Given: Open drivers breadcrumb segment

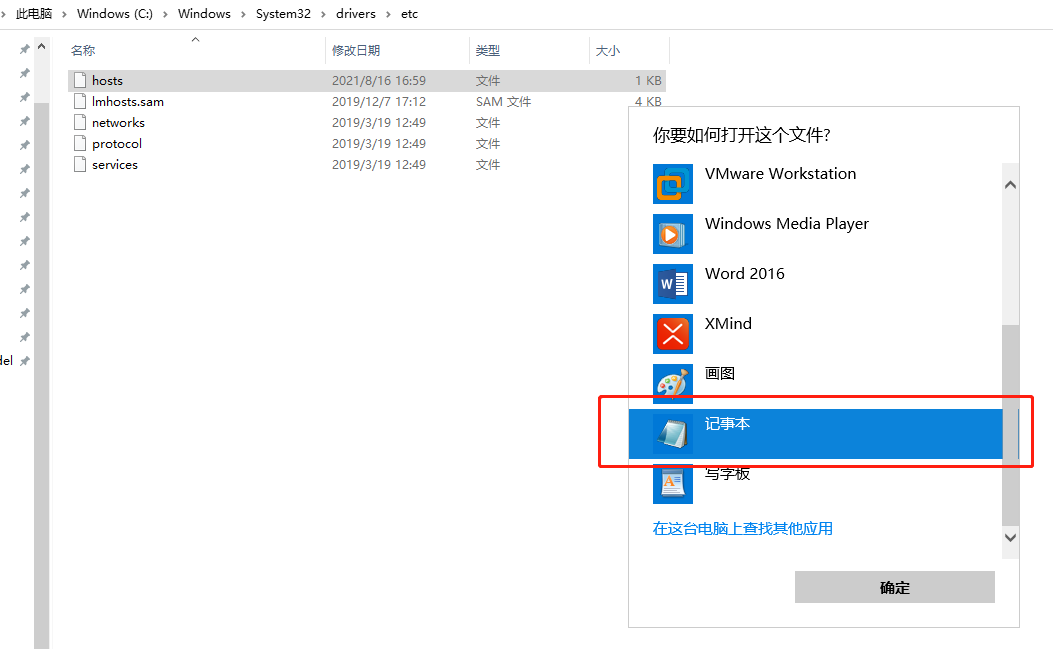Looking at the screenshot, I should [356, 13].
